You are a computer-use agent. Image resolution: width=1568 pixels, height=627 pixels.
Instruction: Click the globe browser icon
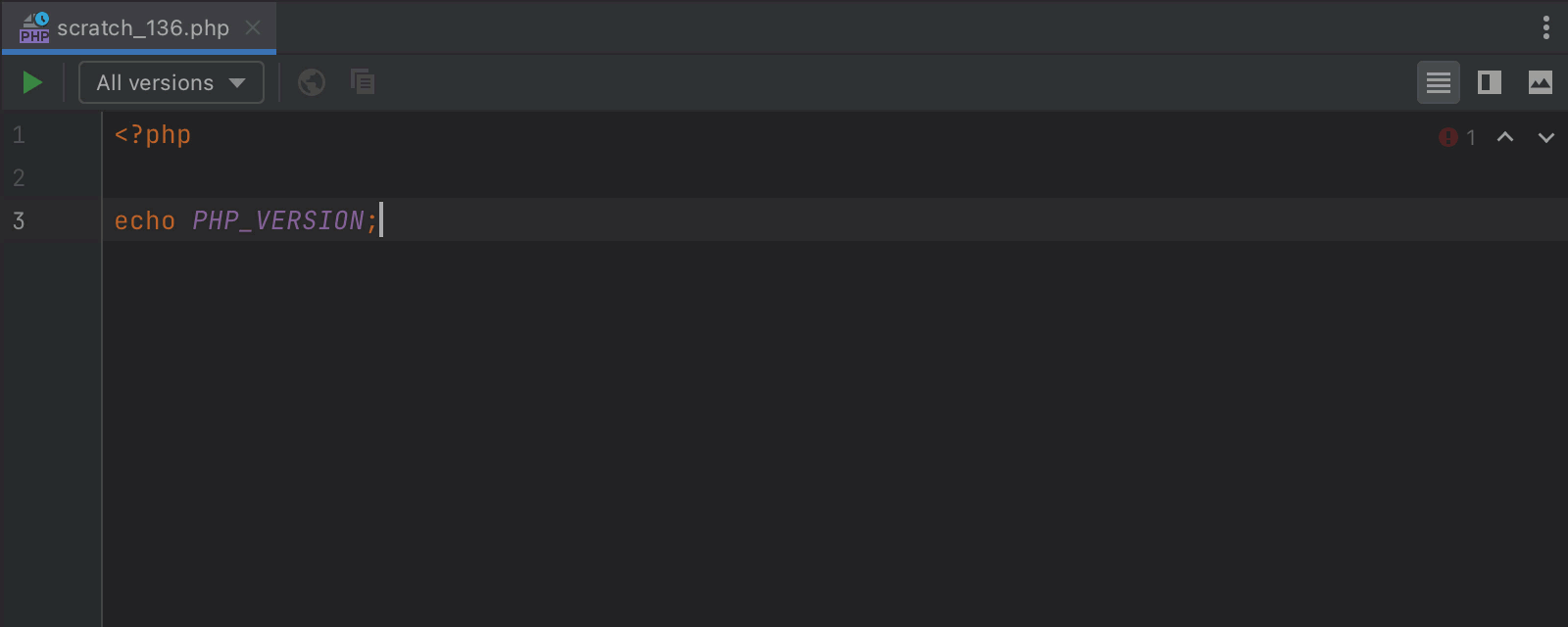coord(312,82)
